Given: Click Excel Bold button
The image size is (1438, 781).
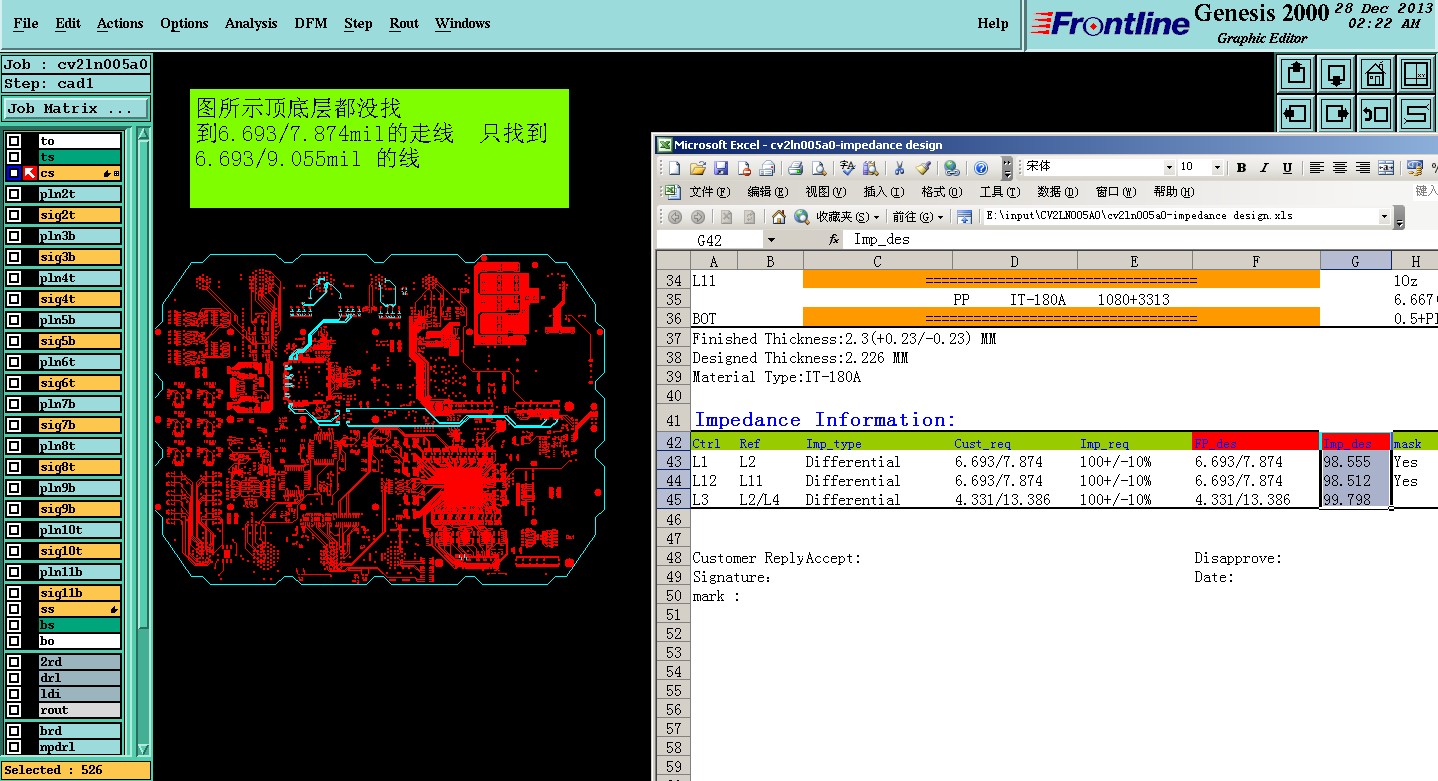Looking at the screenshot, I should click(1241, 168).
